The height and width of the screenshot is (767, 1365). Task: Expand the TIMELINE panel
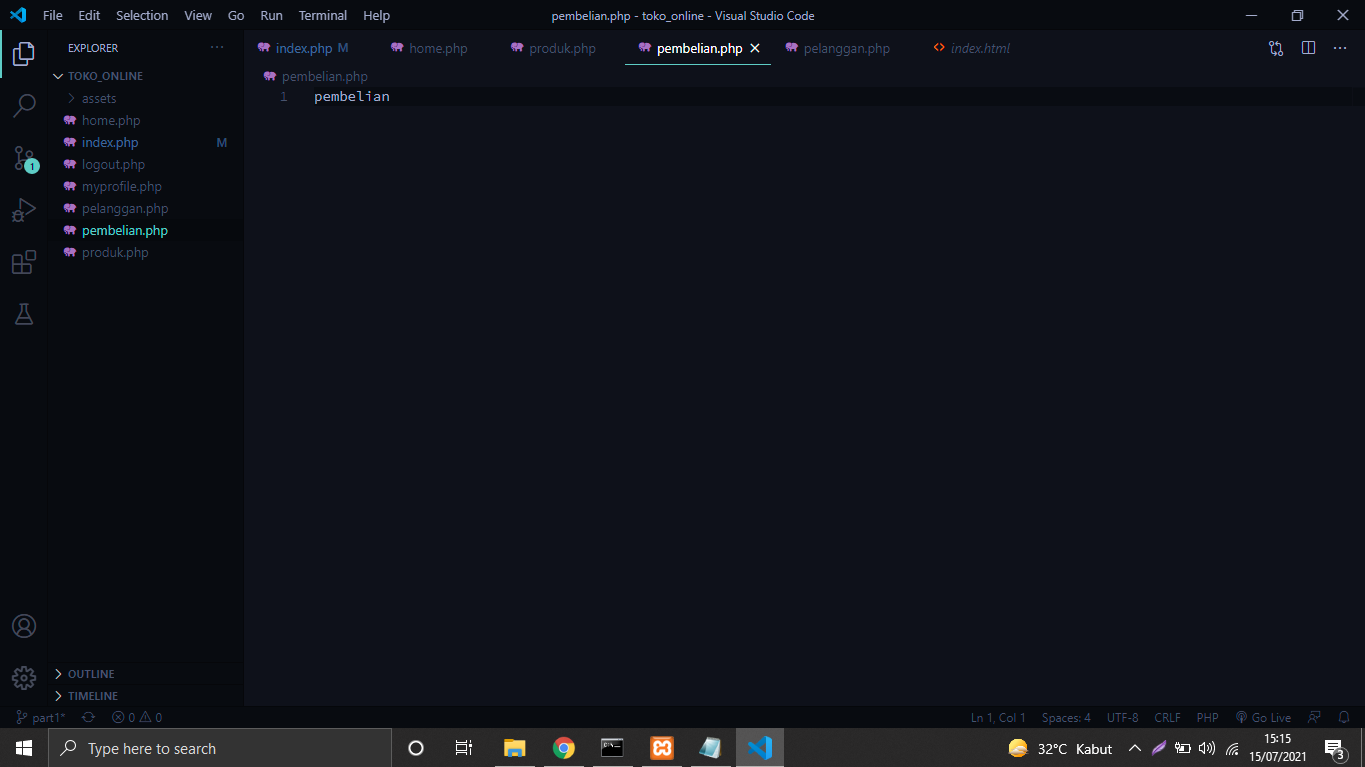pos(145,696)
